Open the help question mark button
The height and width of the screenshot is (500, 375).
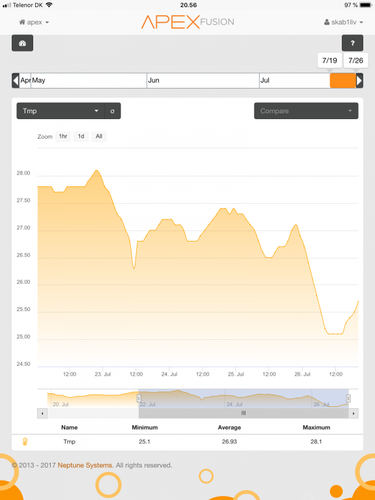pyautogui.click(x=352, y=43)
